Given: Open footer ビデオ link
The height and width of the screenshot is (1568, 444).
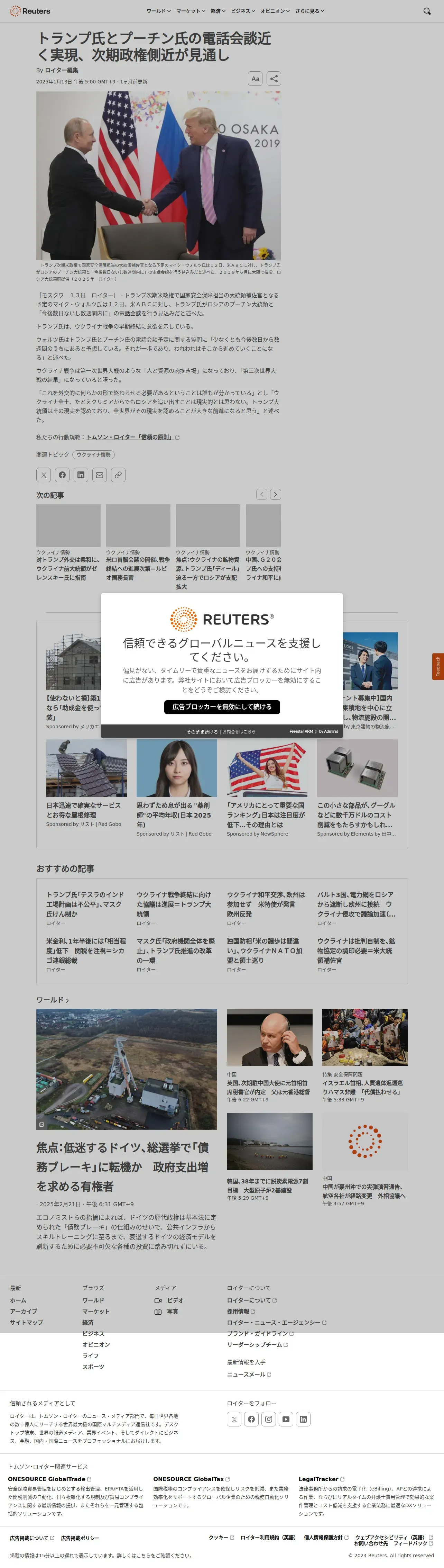Looking at the screenshot, I should pyautogui.click(x=169, y=1300).
